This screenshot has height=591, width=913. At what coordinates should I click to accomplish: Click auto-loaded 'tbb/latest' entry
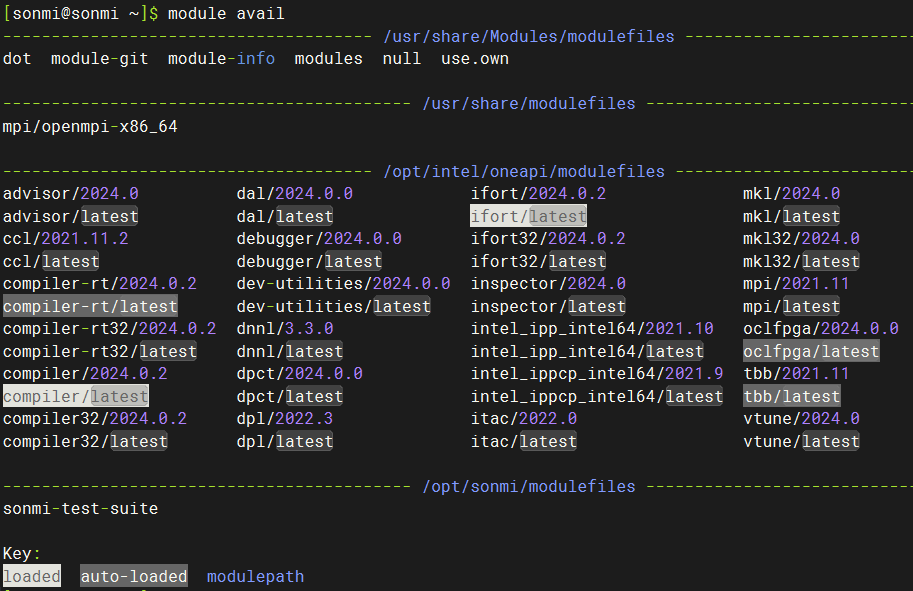tap(792, 396)
